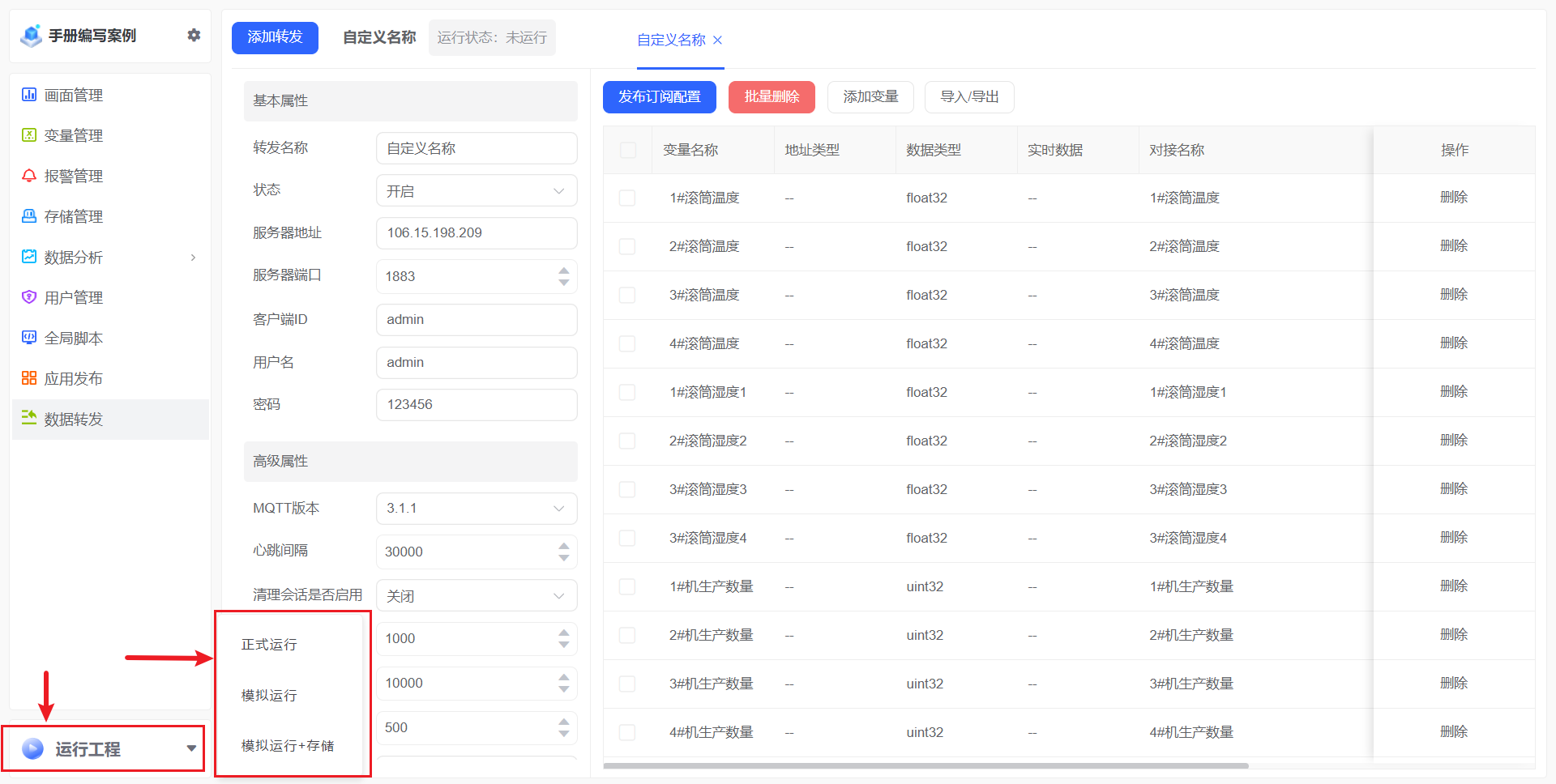Open the 全局脚本 global scripts section
This screenshot has height=784, width=1556.
pyautogui.click(x=73, y=338)
